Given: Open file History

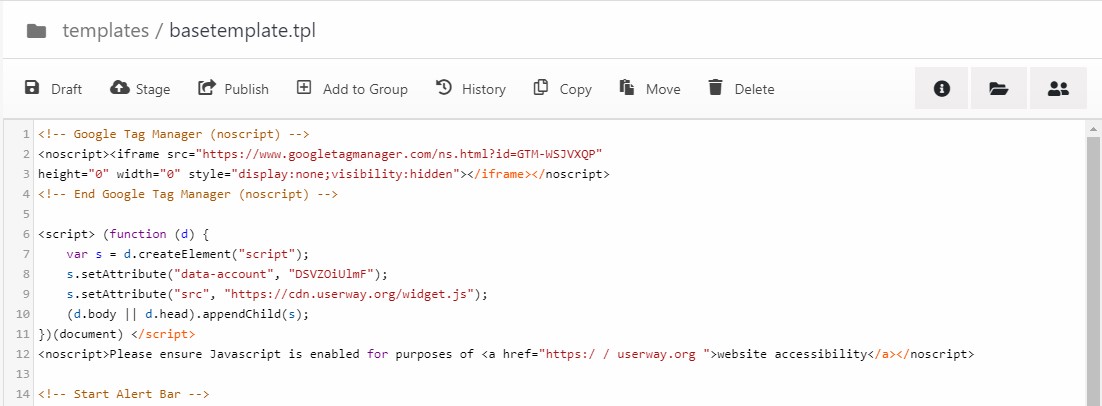Looking at the screenshot, I should click(484, 89).
